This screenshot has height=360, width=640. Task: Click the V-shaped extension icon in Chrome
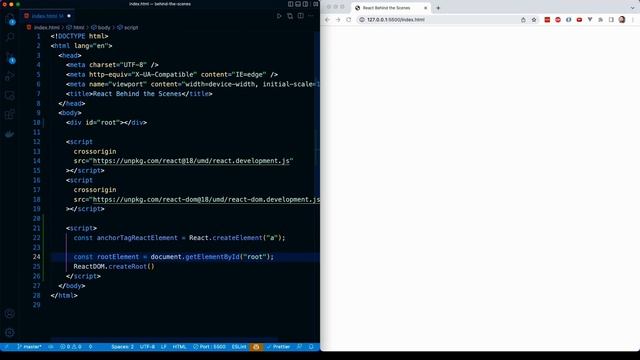tap(590, 20)
